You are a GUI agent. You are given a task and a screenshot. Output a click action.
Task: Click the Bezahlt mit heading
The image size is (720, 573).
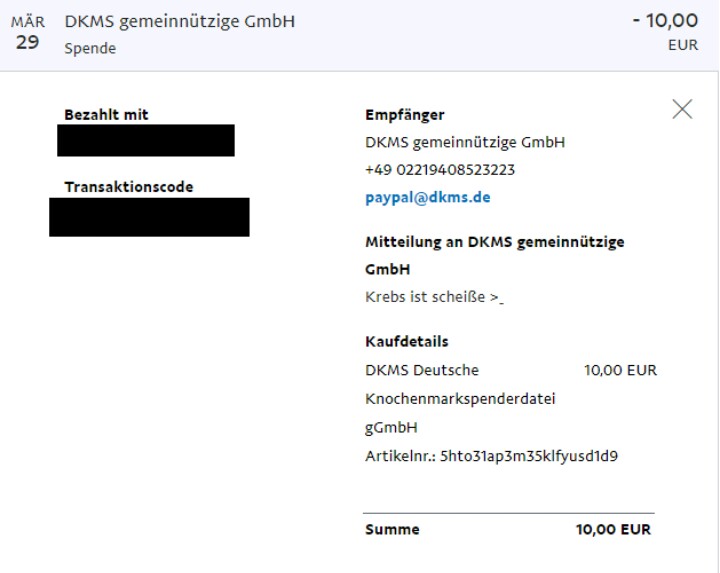click(106, 114)
